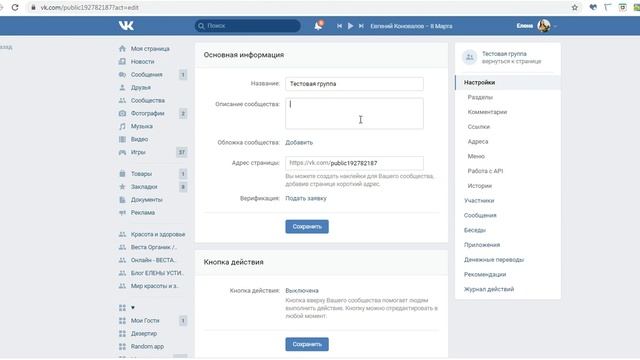Click Сохранить under Основная информация
The height and width of the screenshot is (360, 640).
tap(307, 227)
